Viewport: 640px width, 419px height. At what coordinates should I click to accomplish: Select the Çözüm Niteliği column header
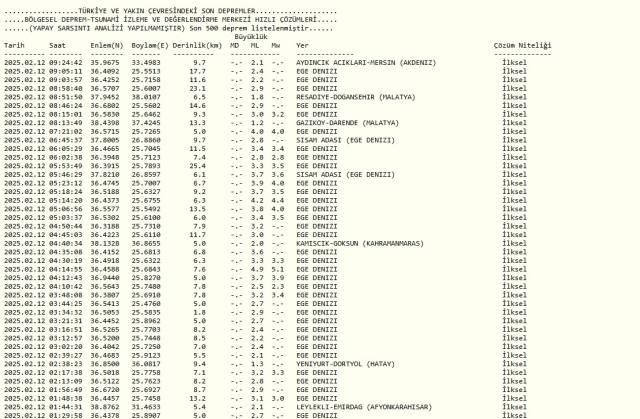pos(520,46)
